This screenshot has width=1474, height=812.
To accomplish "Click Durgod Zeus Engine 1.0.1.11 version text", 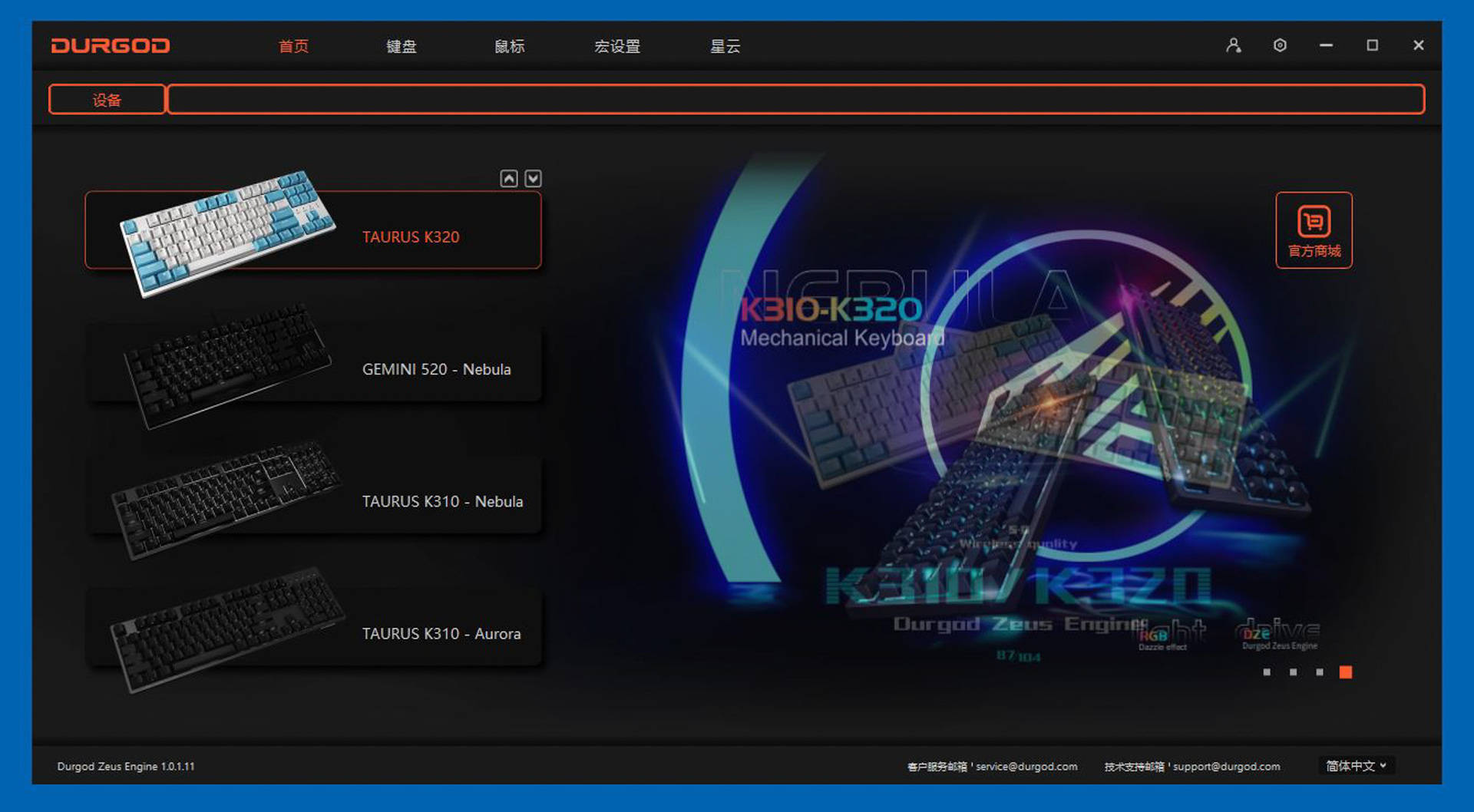I will point(126,766).
